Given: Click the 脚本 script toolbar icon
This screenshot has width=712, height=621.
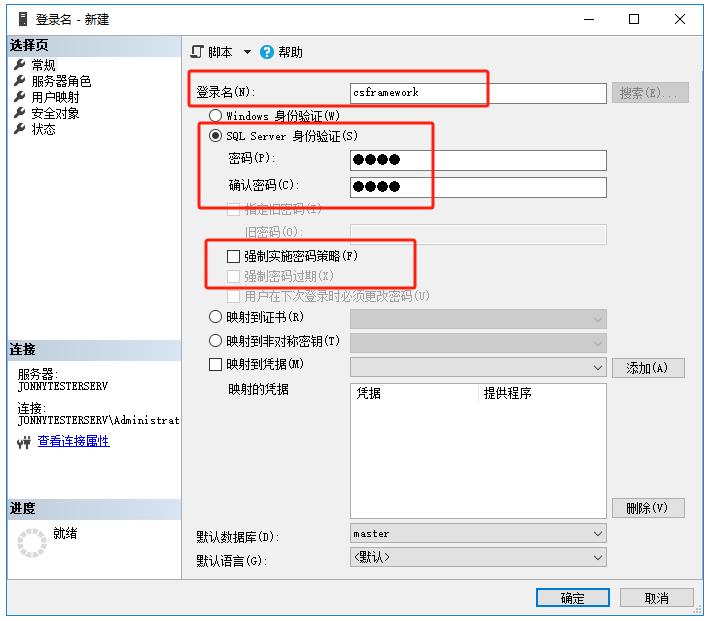Looking at the screenshot, I should click(197, 52).
